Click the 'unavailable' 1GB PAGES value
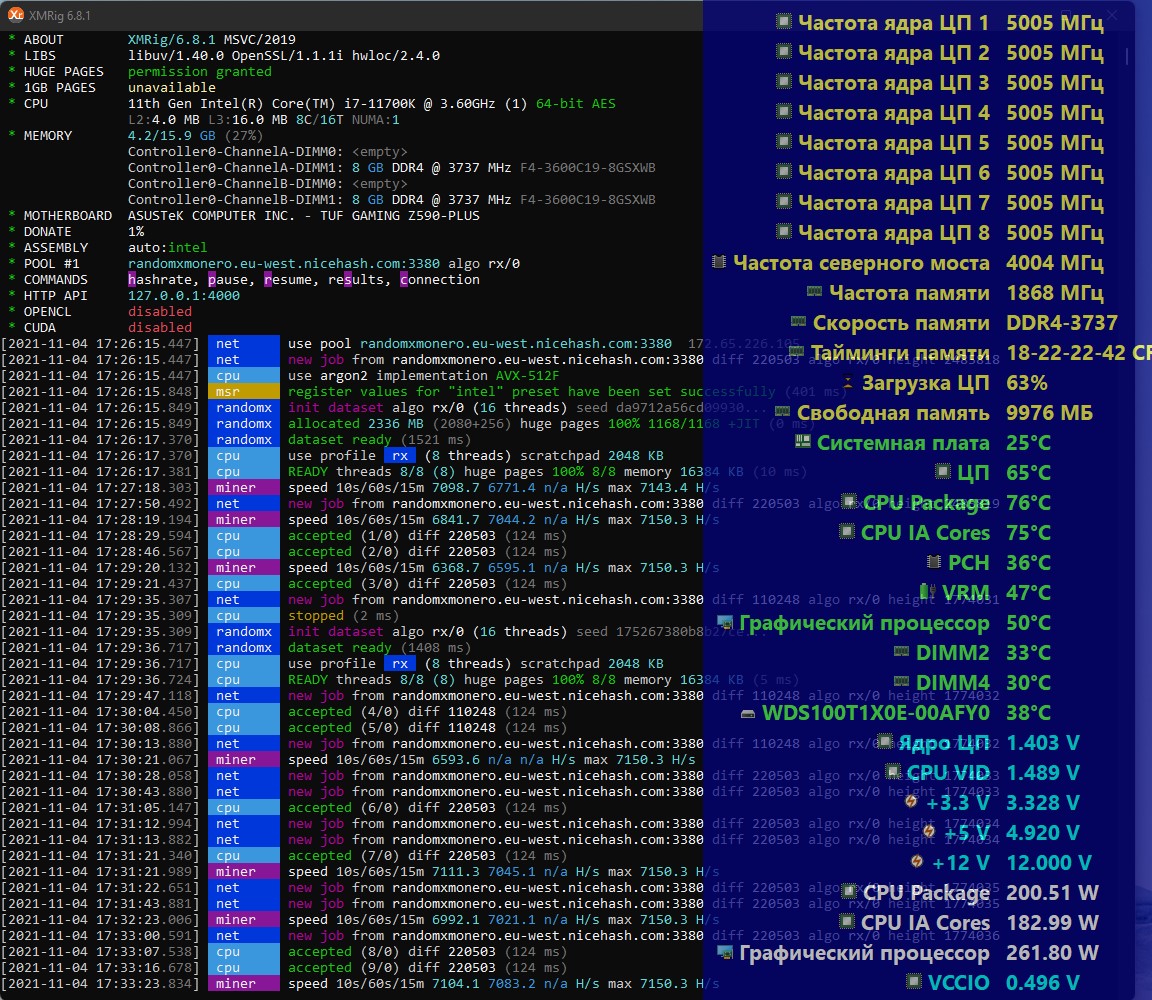 (172, 87)
